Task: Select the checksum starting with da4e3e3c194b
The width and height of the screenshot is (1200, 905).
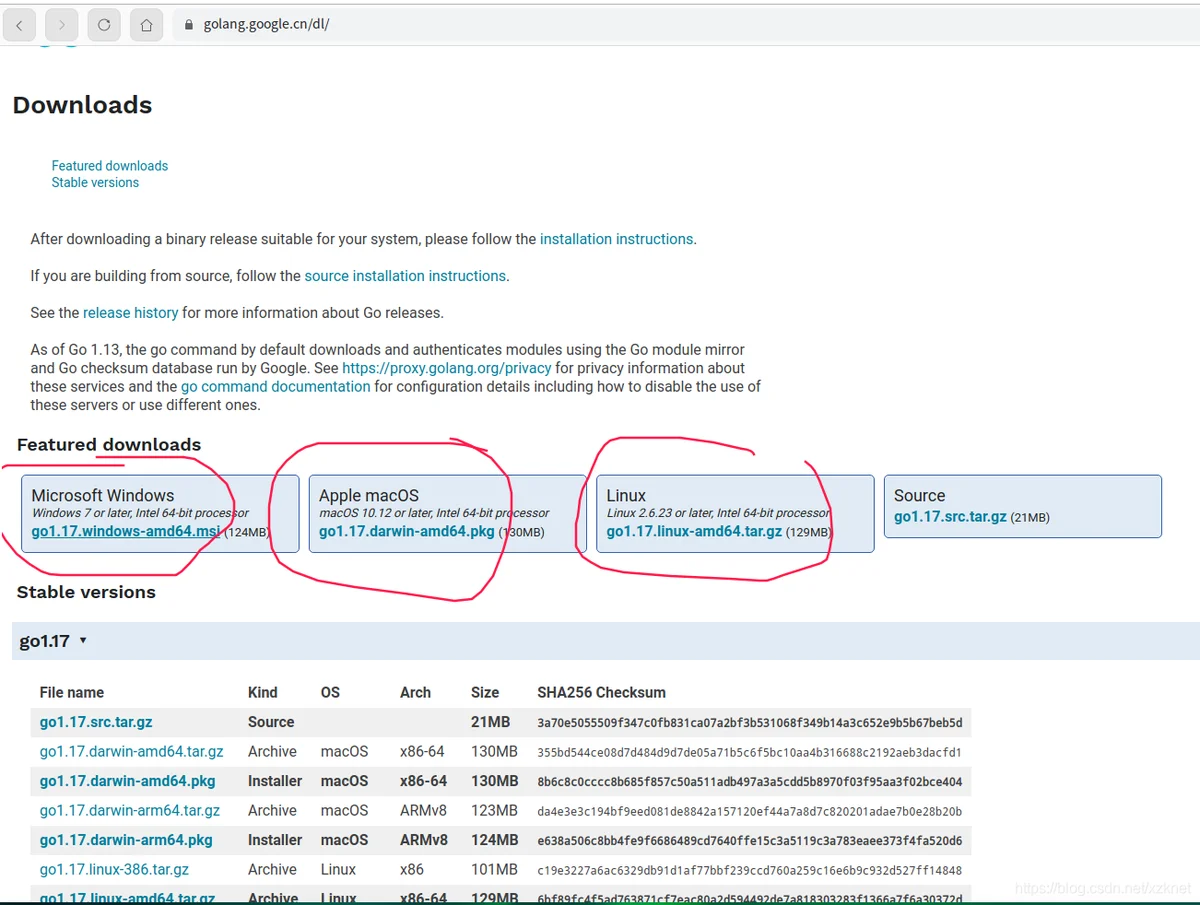Action: [x=750, y=811]
